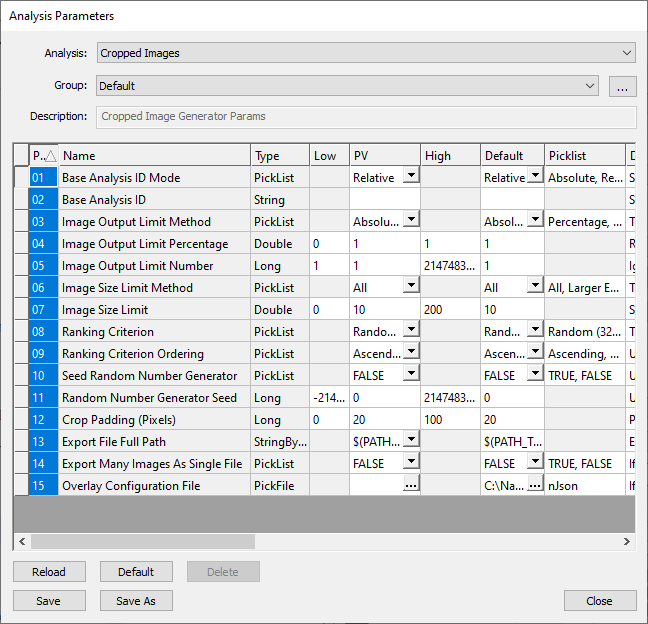The height and width of the screenshot is (624, 648).
Task: Open PV dropdown for Seed Random Number Generator
Action: coord(410,376)
